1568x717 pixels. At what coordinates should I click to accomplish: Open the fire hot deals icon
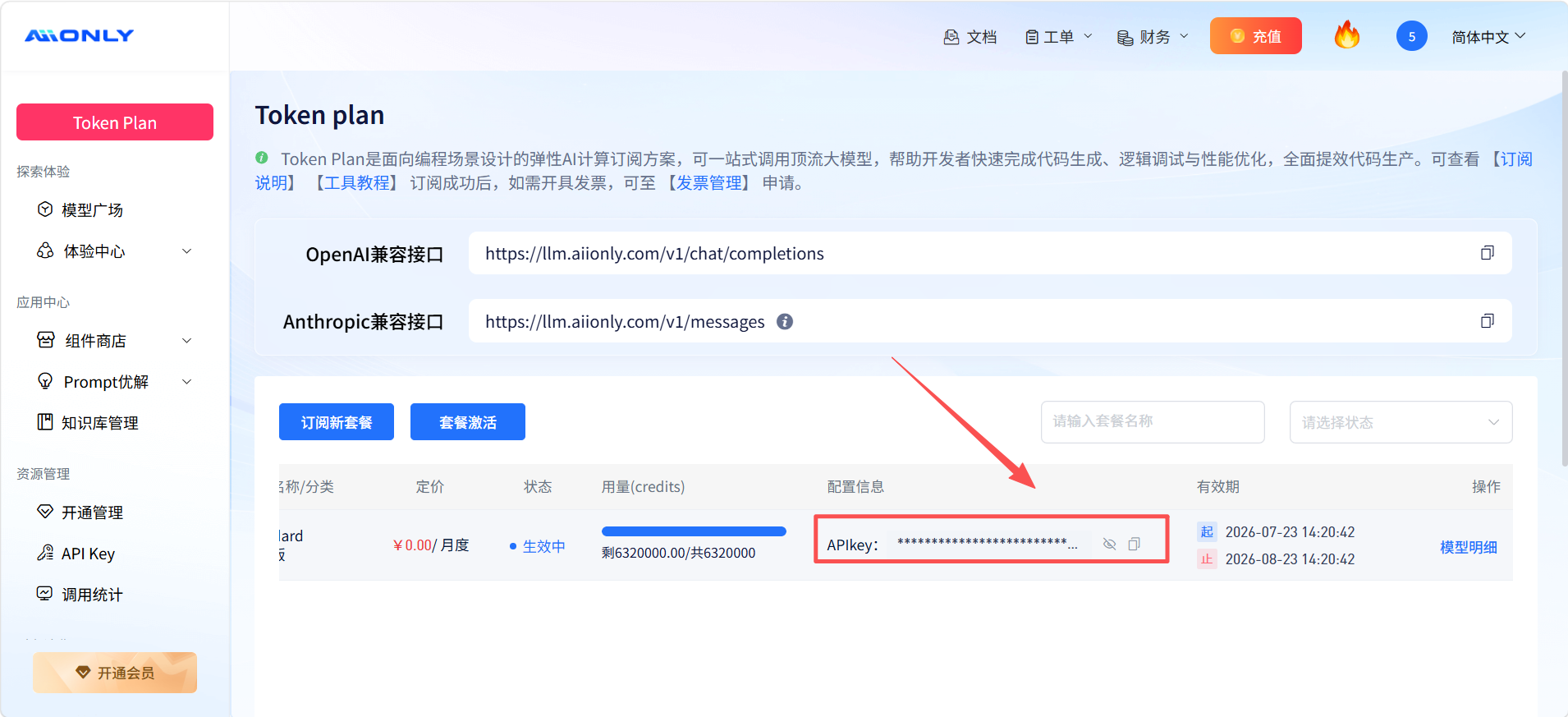pos(1347,35)
